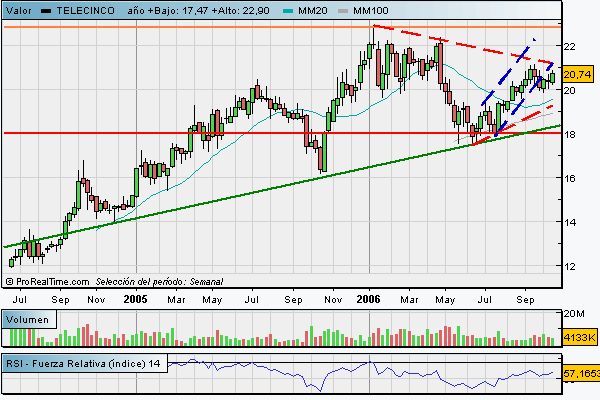600x400 pixels.
Task: Click the 'Volumen' panel label
Action: point(28,320)
